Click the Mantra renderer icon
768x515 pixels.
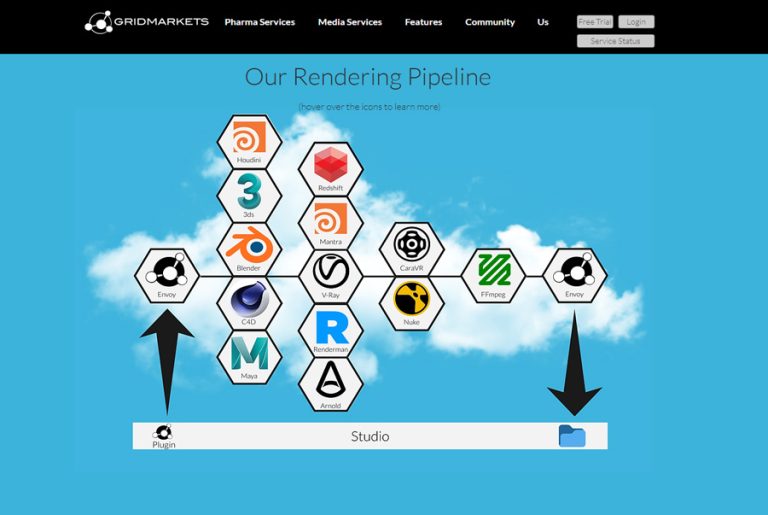pyautogui.click(x=330, y=220)
